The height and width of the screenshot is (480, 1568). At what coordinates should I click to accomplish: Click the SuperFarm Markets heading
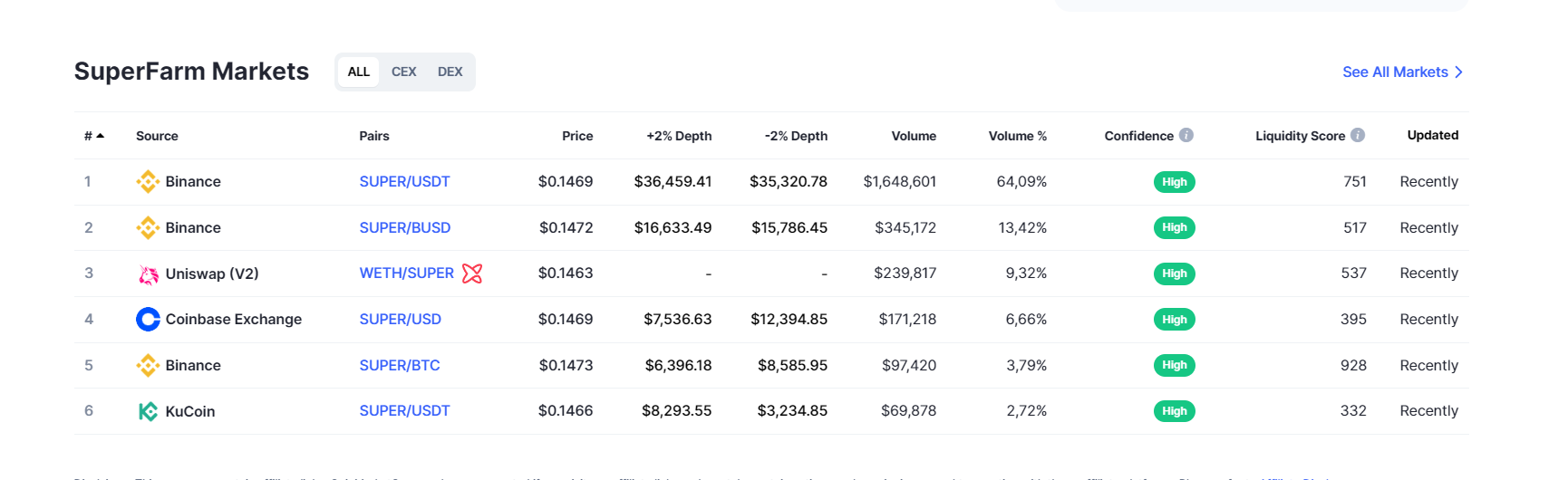point(191,72)
